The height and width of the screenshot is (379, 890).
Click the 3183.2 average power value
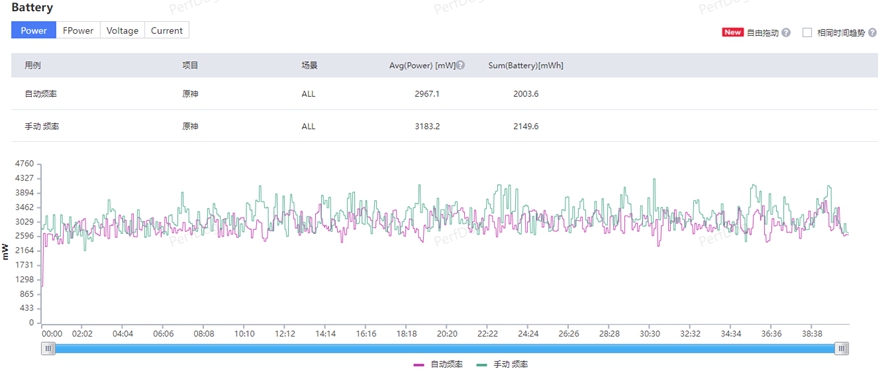click(427, 126)
